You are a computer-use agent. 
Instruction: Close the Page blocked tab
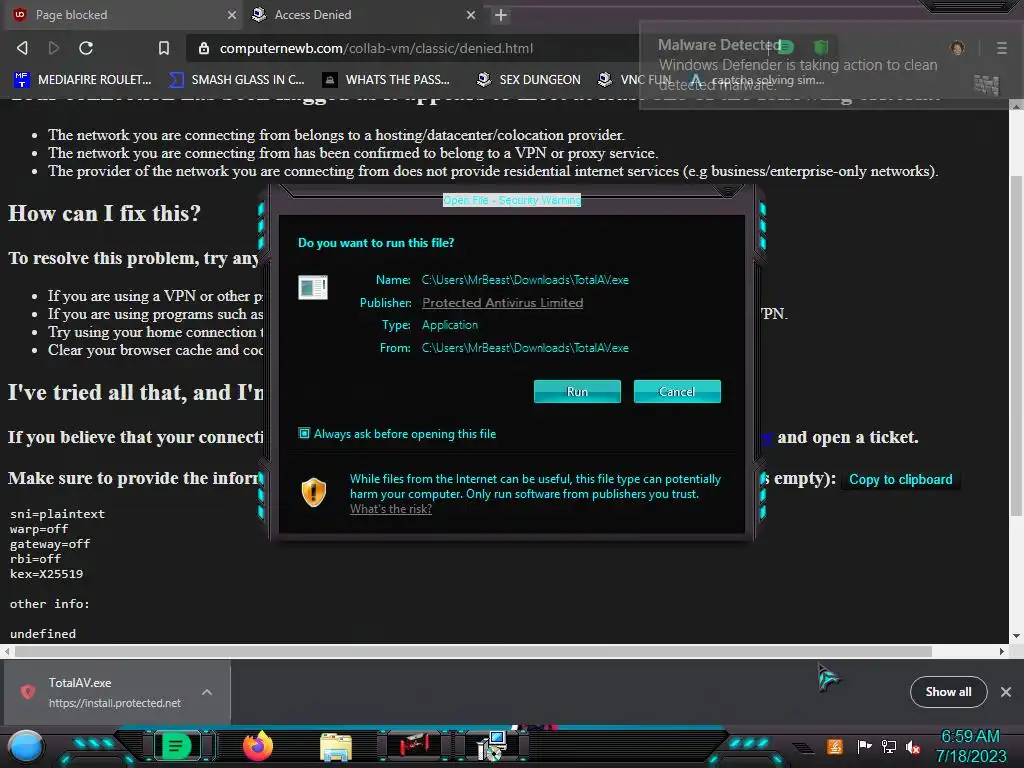tap(232, 14)
